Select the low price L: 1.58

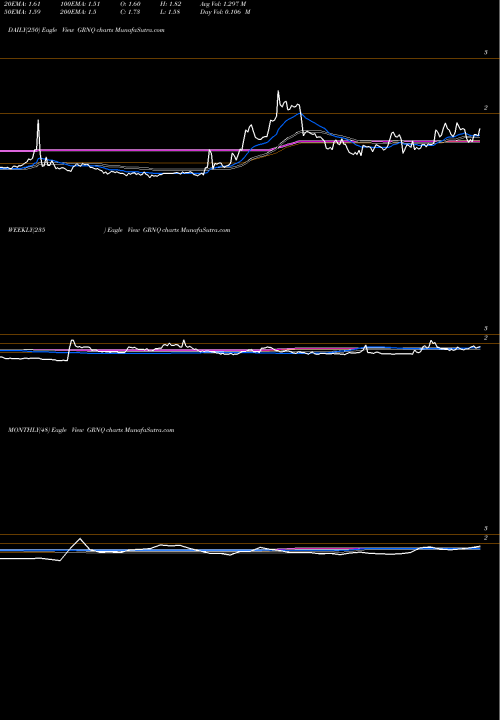(x=171, y=12)
